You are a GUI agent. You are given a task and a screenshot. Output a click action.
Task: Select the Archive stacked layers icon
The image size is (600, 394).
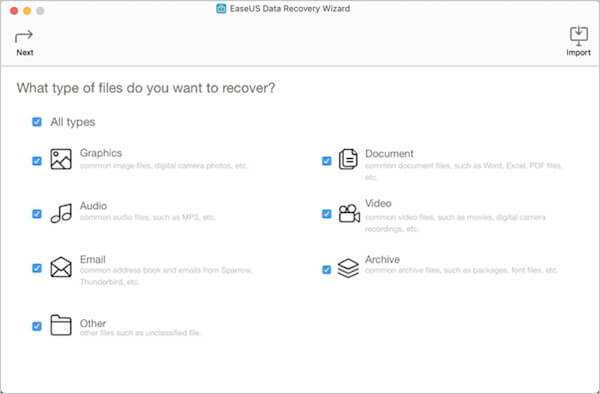pyautogui.click(x=348, y=268)
